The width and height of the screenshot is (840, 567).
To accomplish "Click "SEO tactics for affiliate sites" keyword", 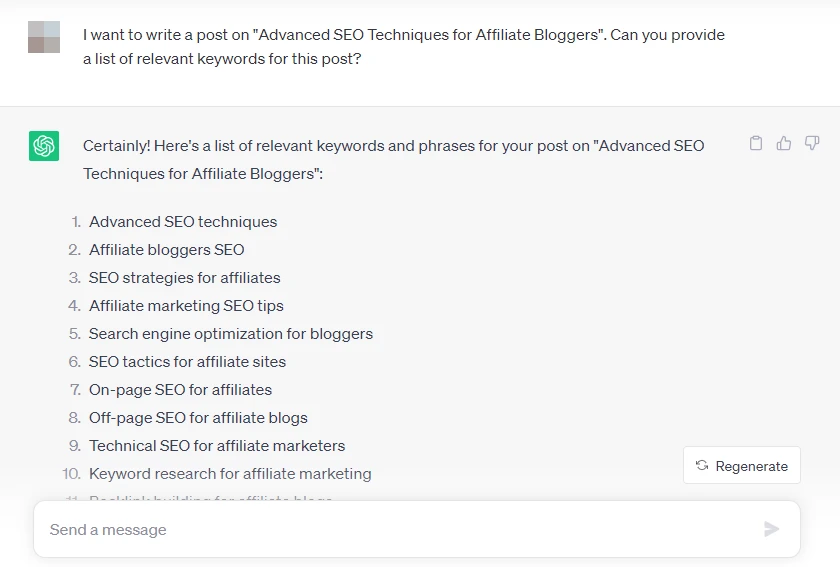I will click(187, 362).
